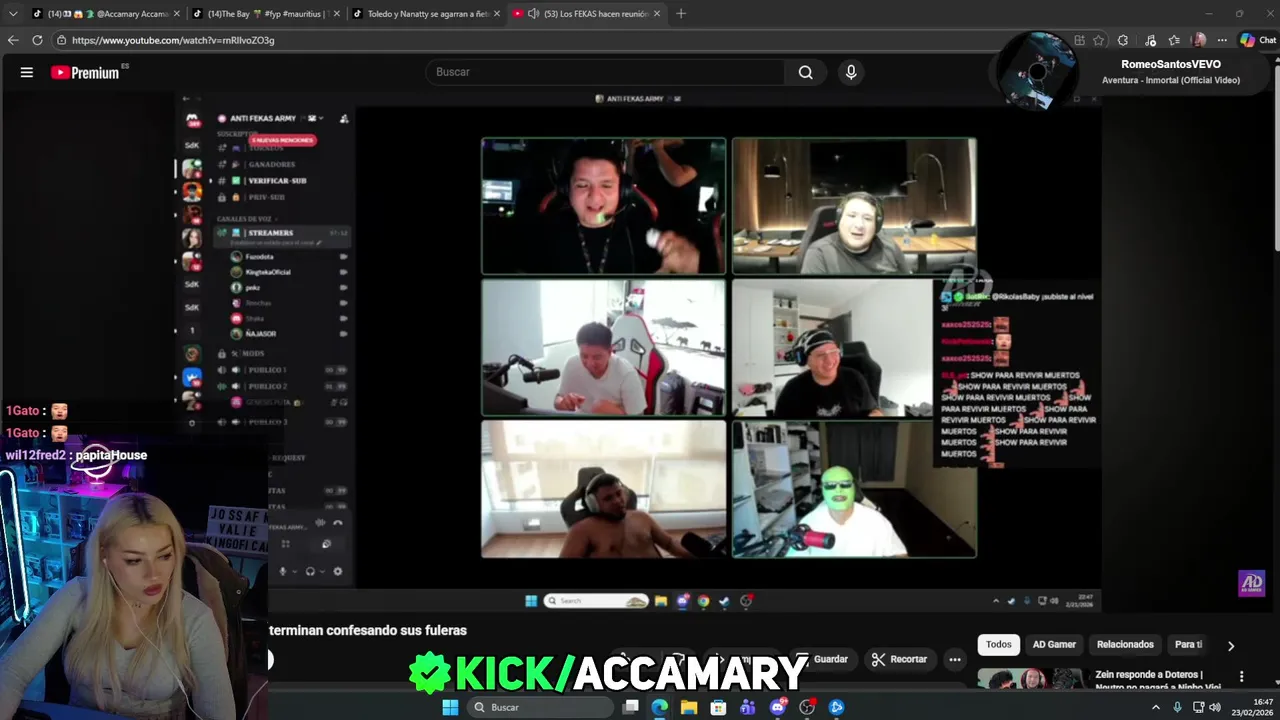Open options for Zein responde video

[x=1242, y=677]
